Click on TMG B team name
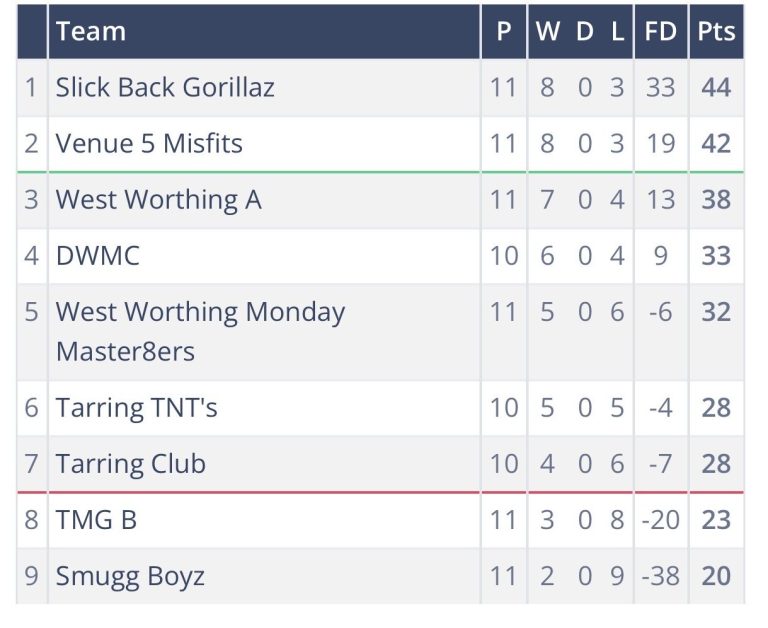The width and height of the screenshot is (768, 628). tap(96, 520)
